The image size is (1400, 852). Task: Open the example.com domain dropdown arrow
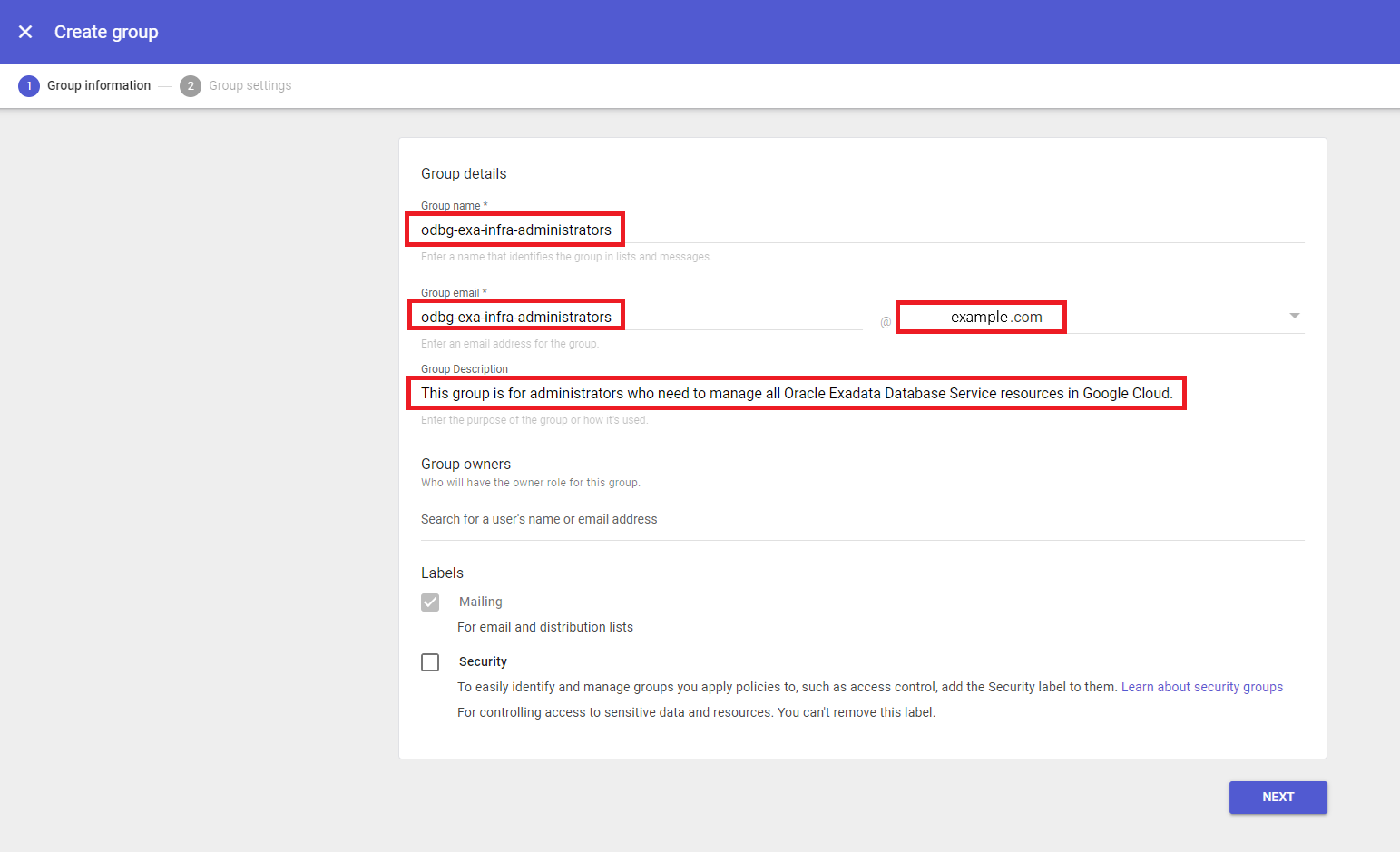[1295, 316]
